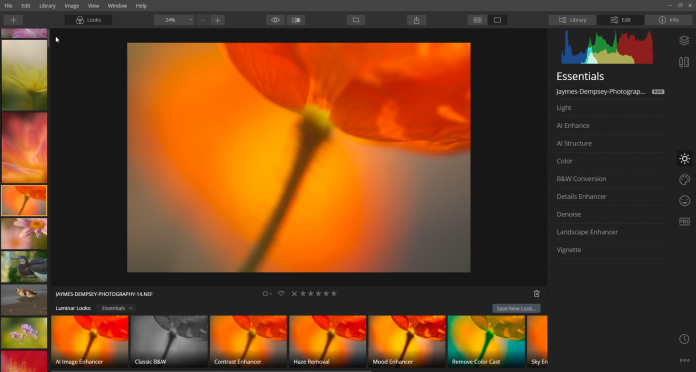
Task: Expand the Details Enhancer tool
Action: tap(610, 197)
